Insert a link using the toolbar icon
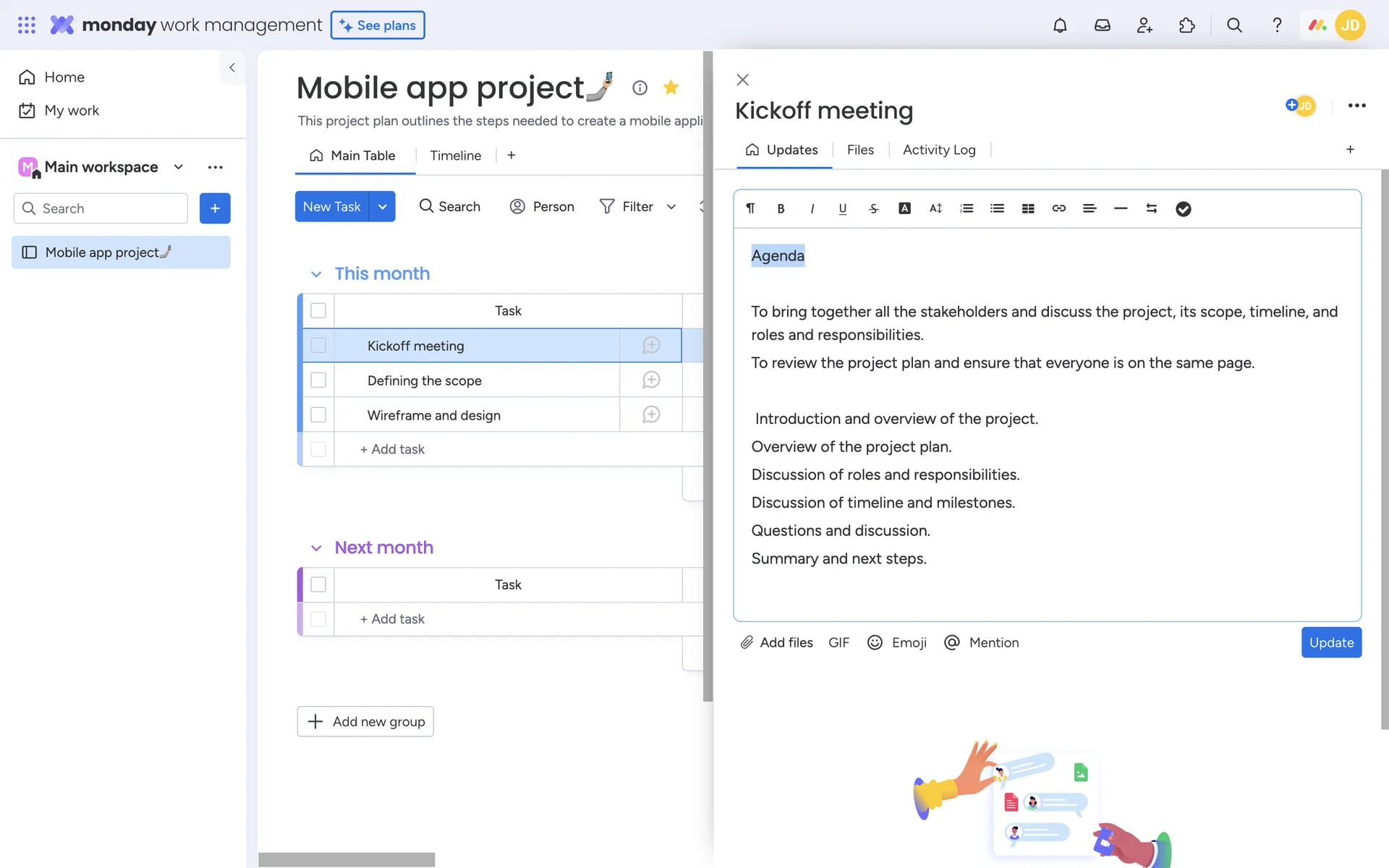 [1058, 208]
